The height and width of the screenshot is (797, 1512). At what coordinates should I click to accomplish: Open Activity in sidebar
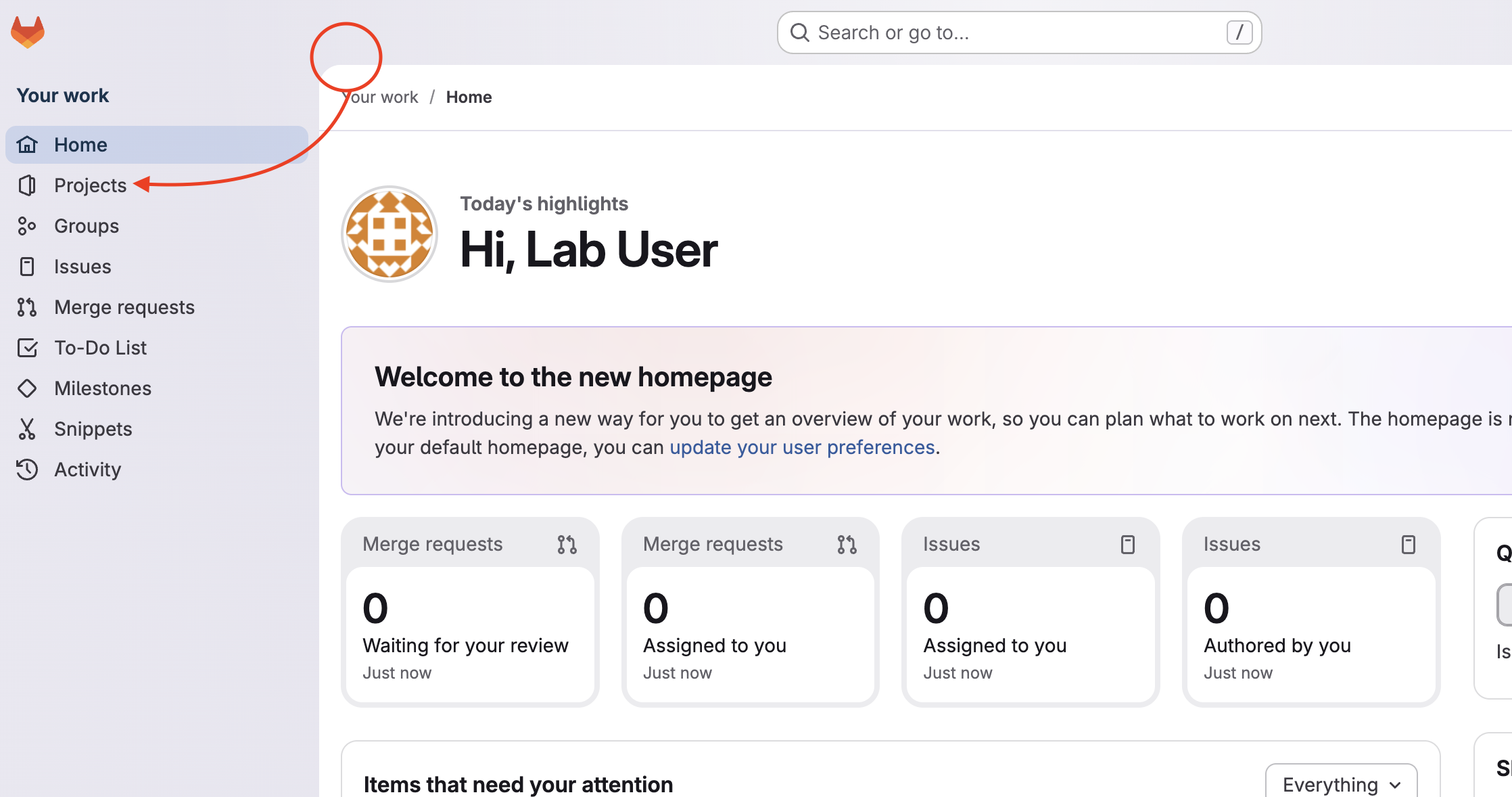pyautogui.click(x=157, y=470)
